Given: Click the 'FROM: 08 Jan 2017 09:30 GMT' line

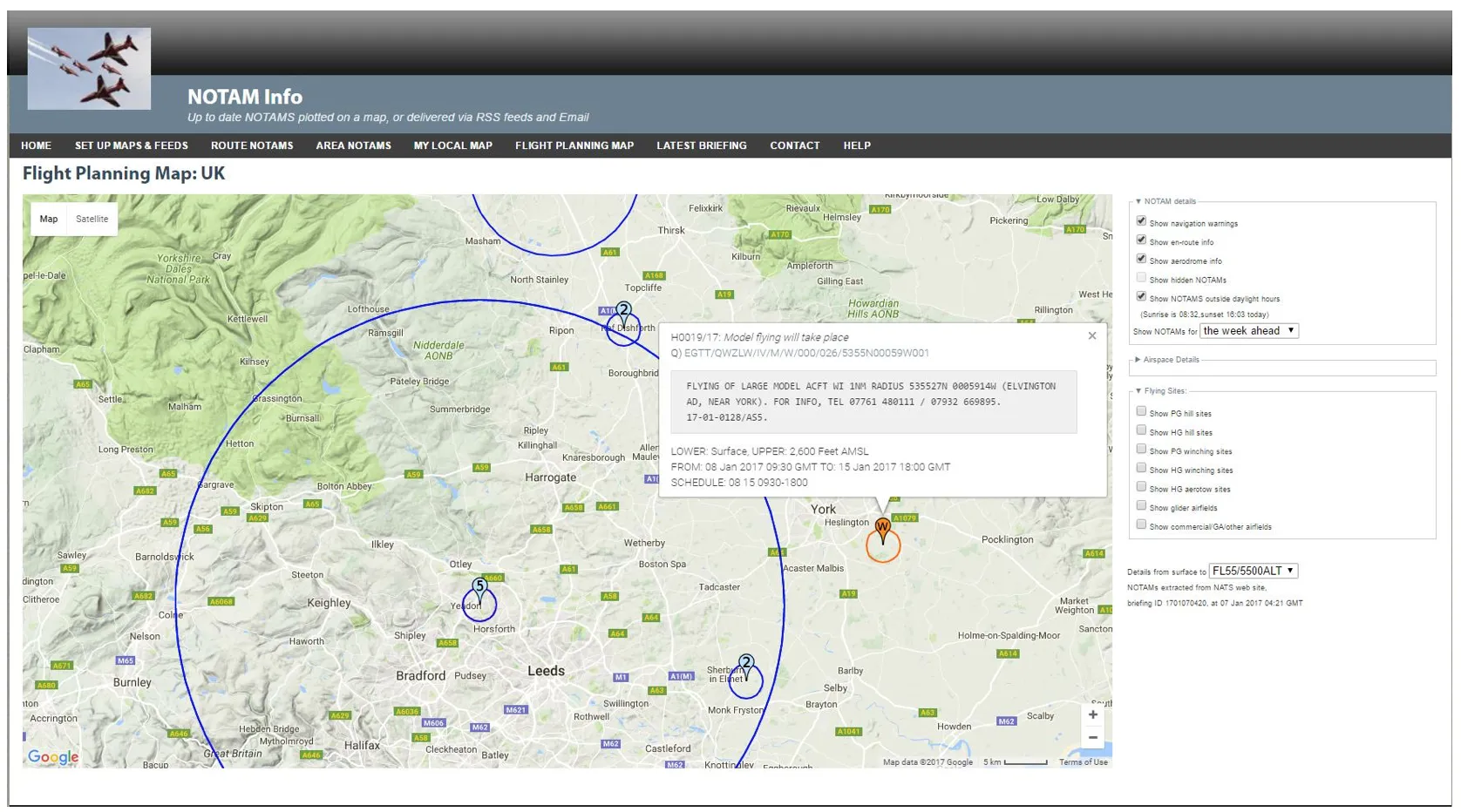Looking at the screenshot, I should pyautogui.click(x=811, y=467).
